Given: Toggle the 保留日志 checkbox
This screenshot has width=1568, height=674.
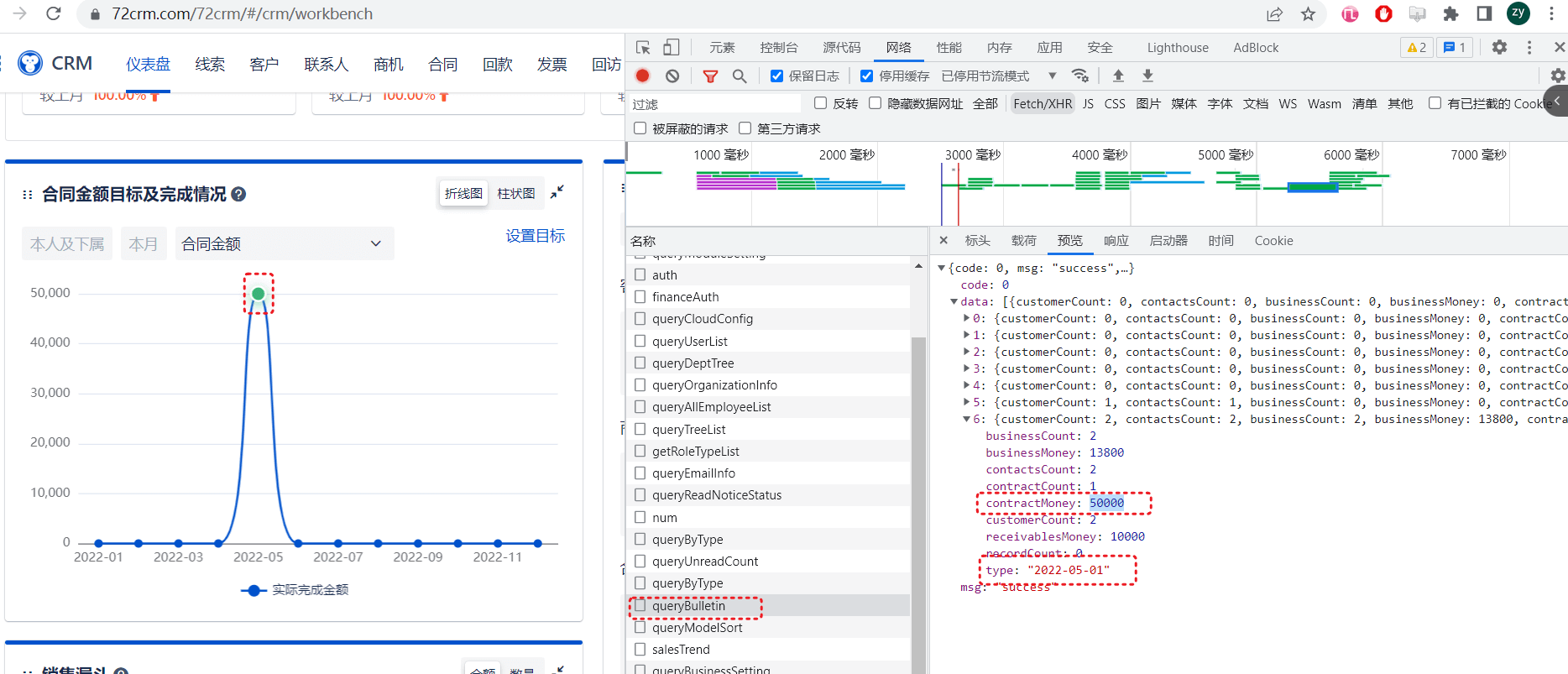Looking at the screenshot, I should click(777, 76).
